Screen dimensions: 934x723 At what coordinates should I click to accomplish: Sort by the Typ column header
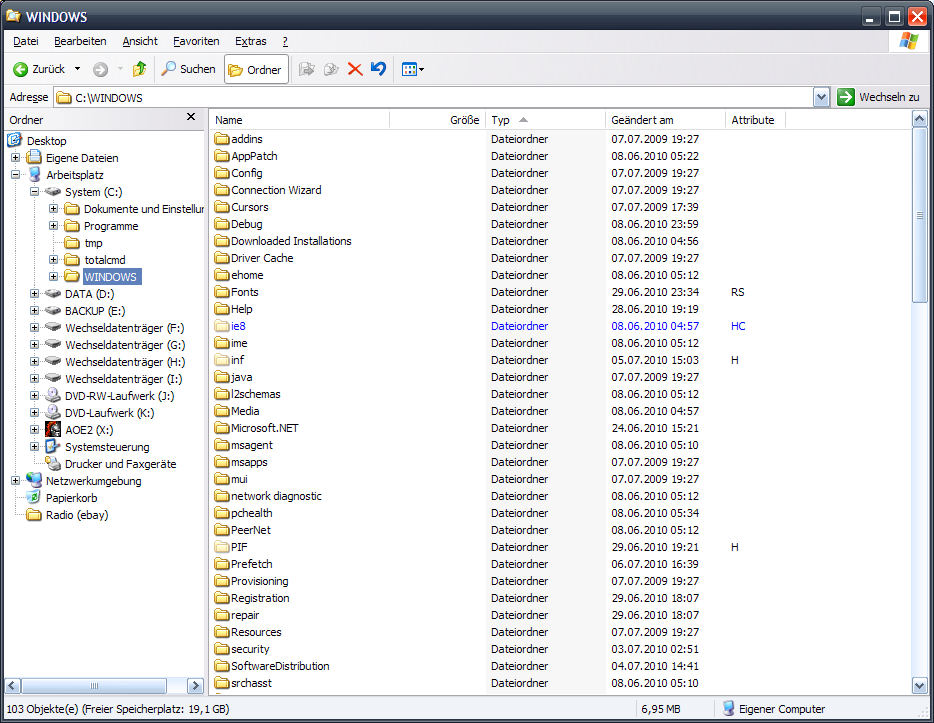[x=546, y=120]
